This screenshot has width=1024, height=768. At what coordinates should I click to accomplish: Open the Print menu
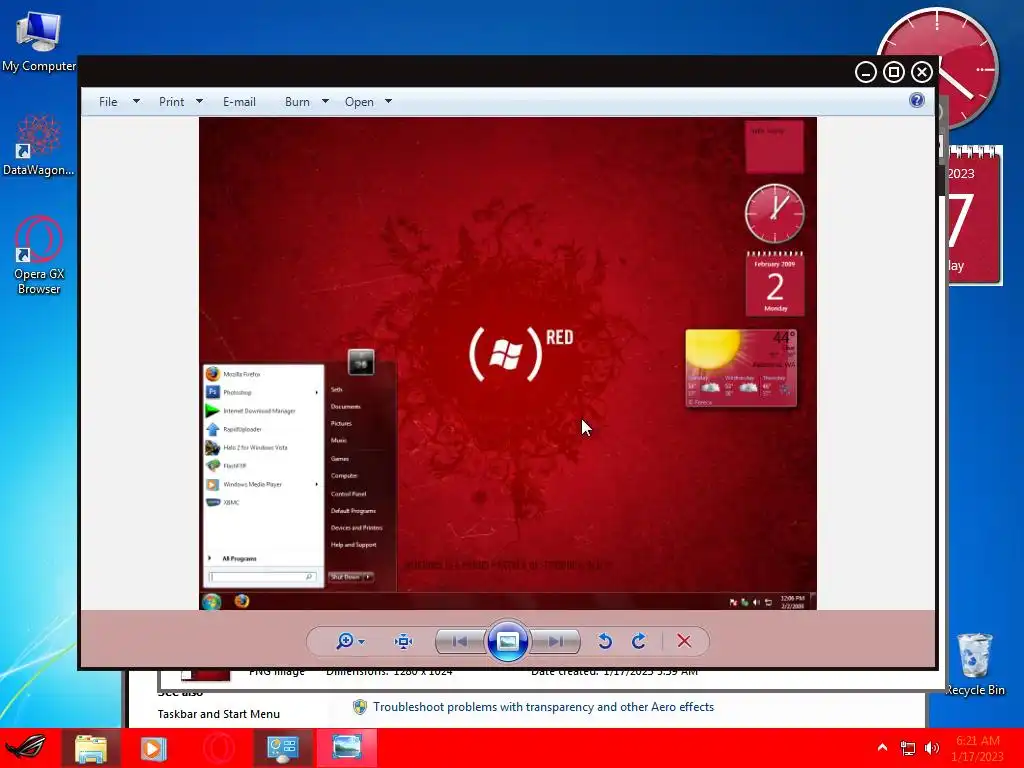click(x=171, y=102)
